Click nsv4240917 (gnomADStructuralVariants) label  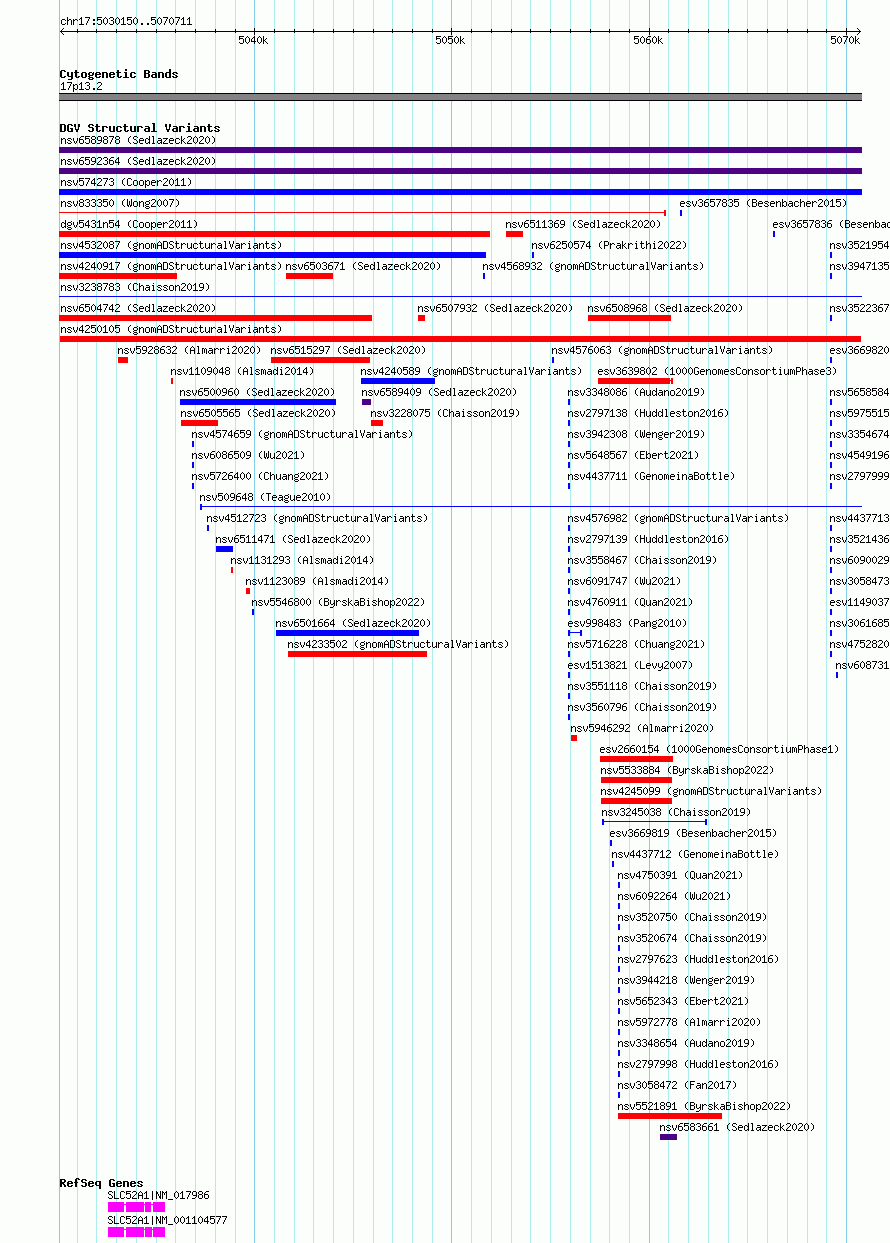[171, 266]
